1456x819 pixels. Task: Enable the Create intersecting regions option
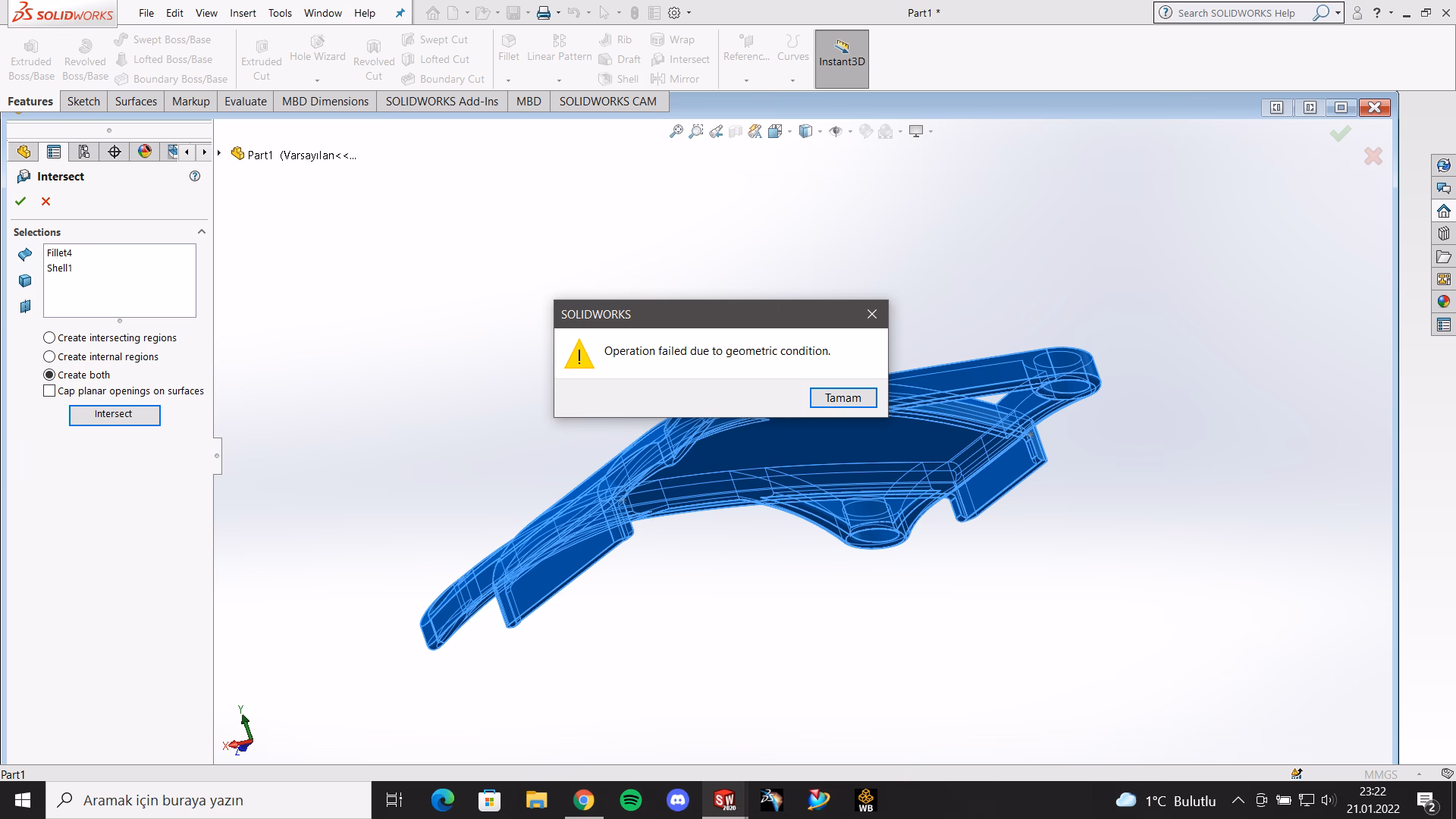point(49,337)
